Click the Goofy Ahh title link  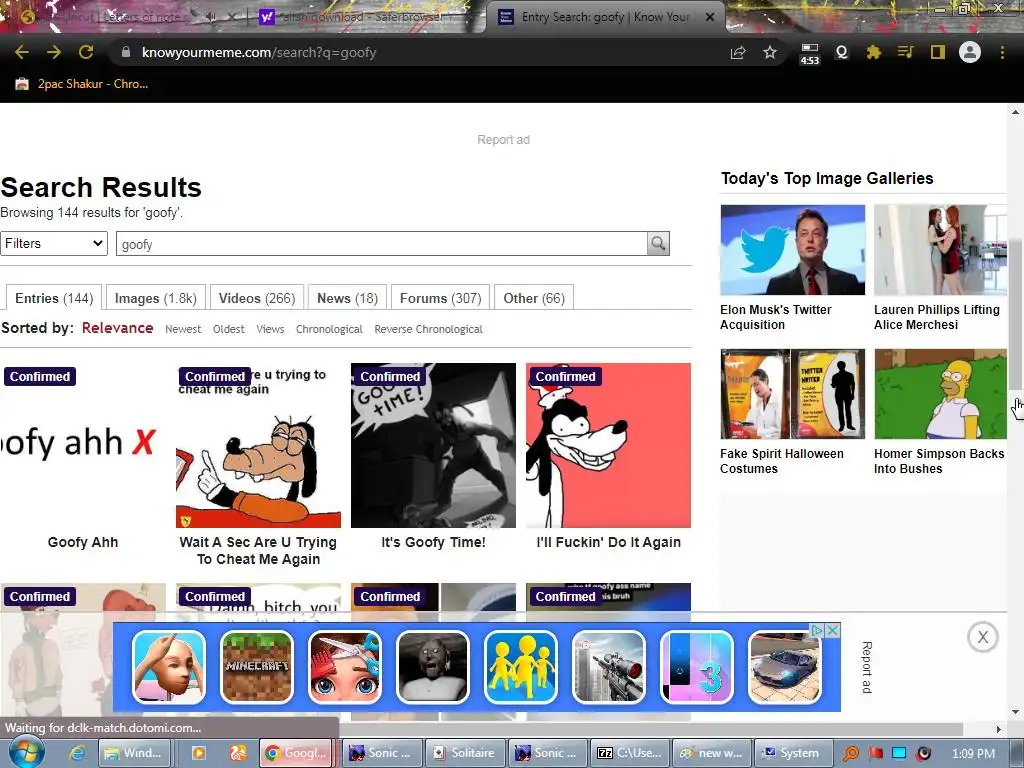coord(83,542)
